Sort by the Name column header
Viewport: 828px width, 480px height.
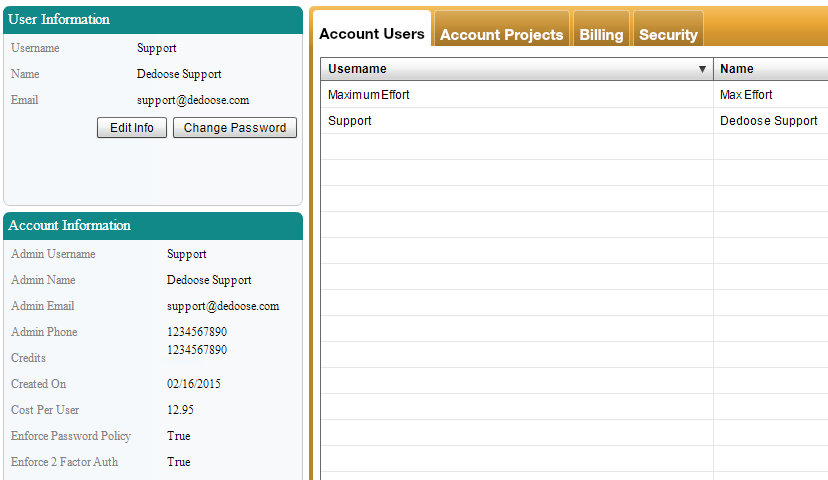coord(770,69)
